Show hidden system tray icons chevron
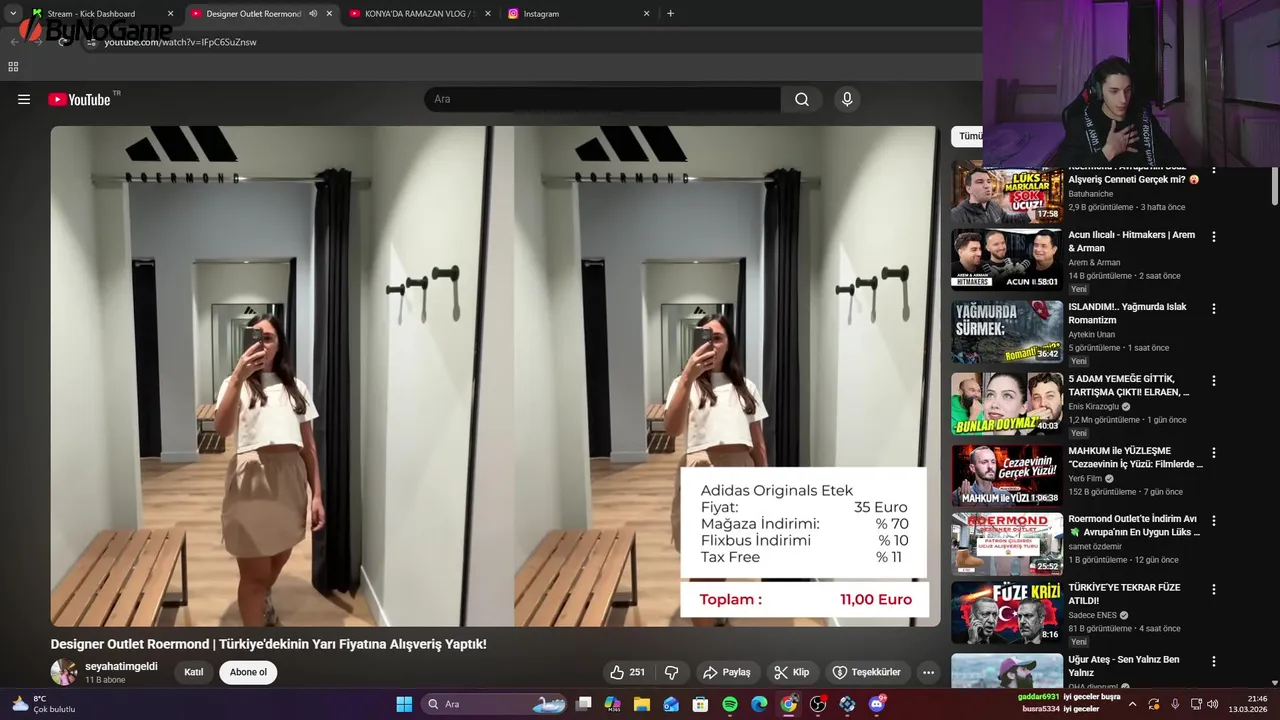The height and width of the screenshot is (720, 1280). tap(1131, 704)
